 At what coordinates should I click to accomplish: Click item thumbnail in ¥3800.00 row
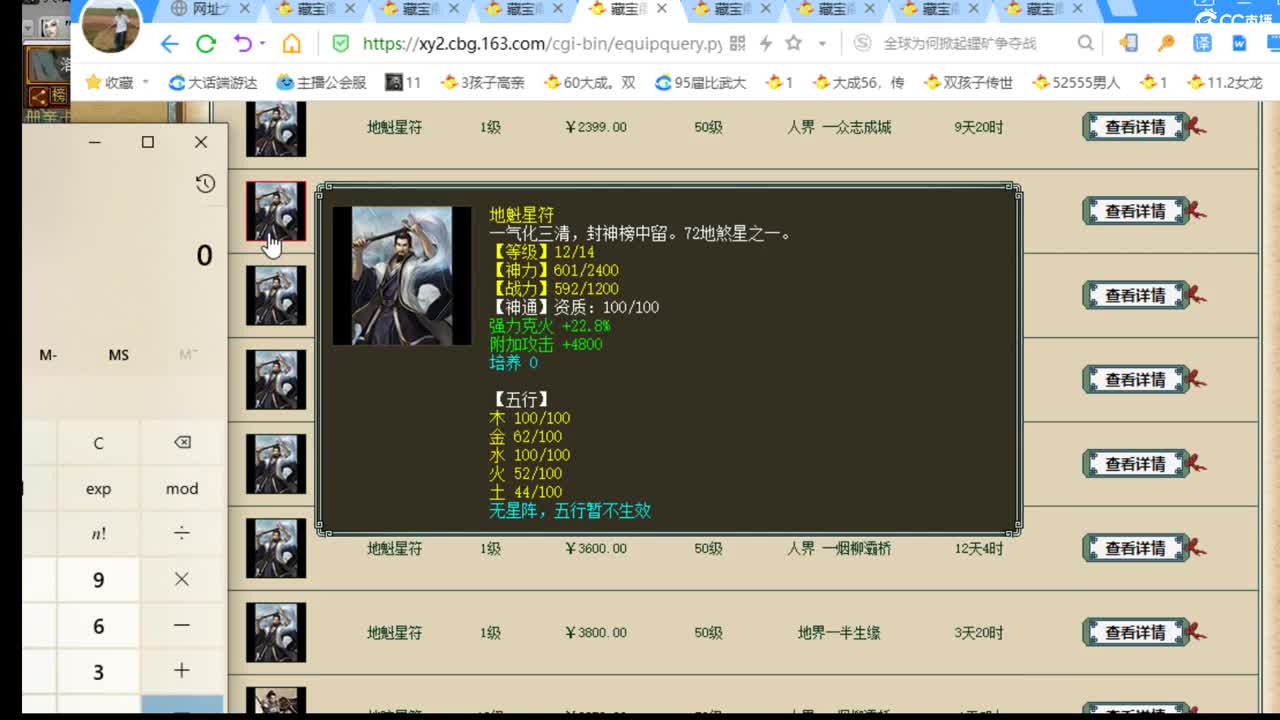(x=276, y=632)
